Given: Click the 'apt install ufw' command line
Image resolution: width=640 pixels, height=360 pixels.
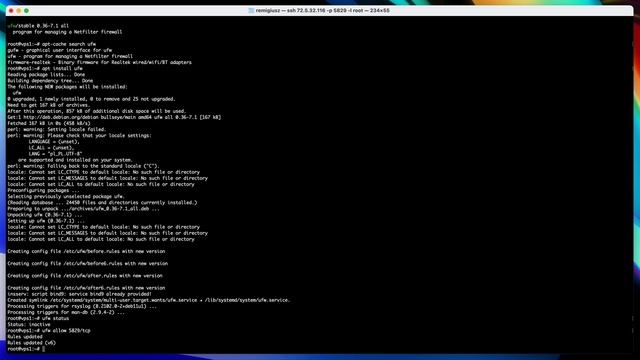Looking at the screenshot, I should coord(45,69).
